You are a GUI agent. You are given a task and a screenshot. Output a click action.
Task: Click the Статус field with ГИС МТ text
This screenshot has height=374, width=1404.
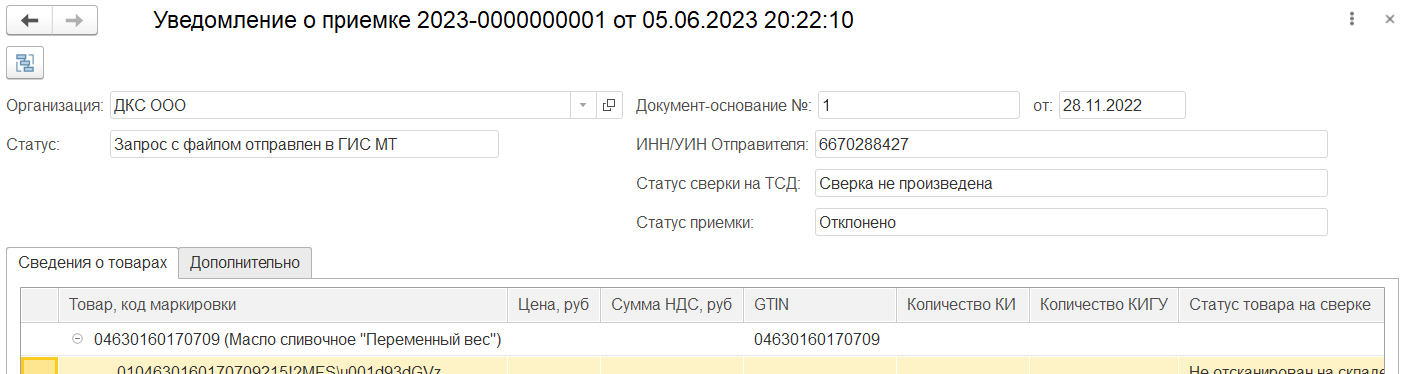pyautogui.click(x=304, y=144)
